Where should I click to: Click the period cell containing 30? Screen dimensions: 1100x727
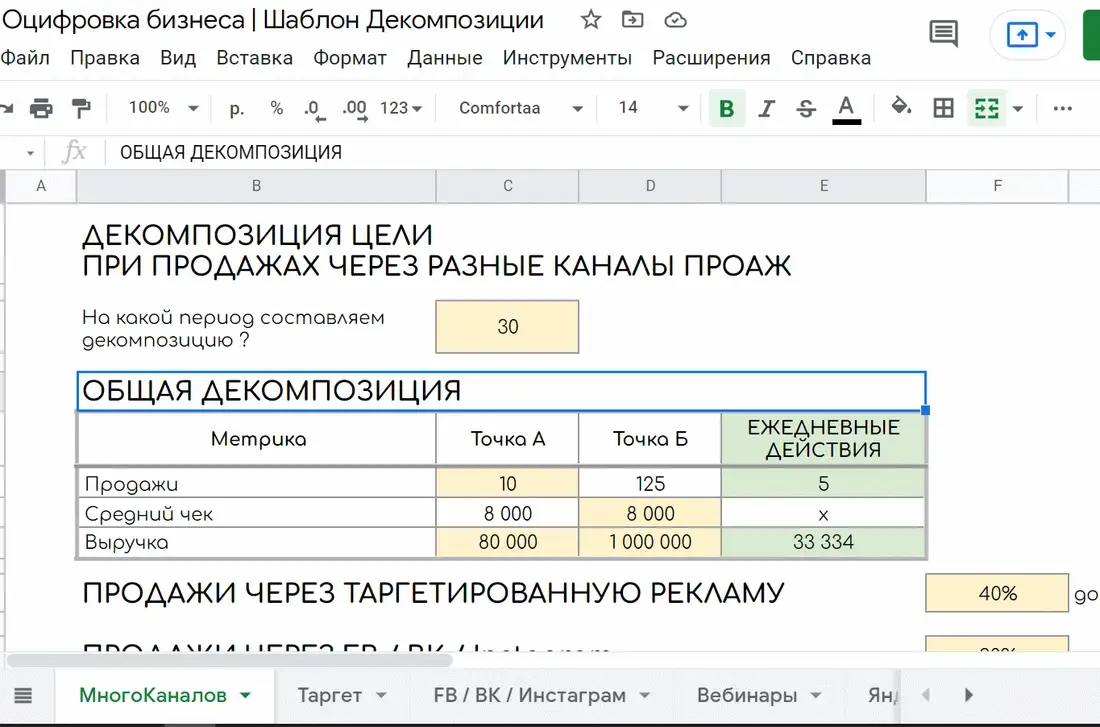507,326
